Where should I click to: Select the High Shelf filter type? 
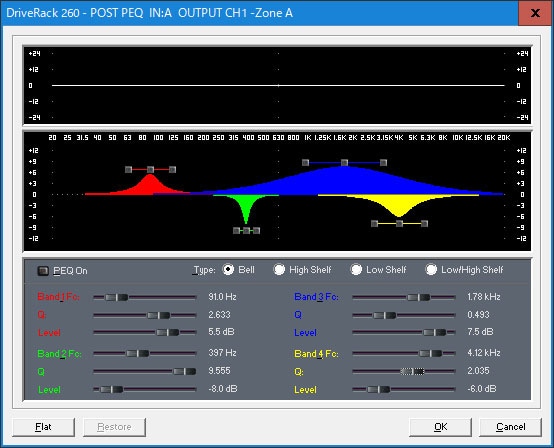coord(279,270)
